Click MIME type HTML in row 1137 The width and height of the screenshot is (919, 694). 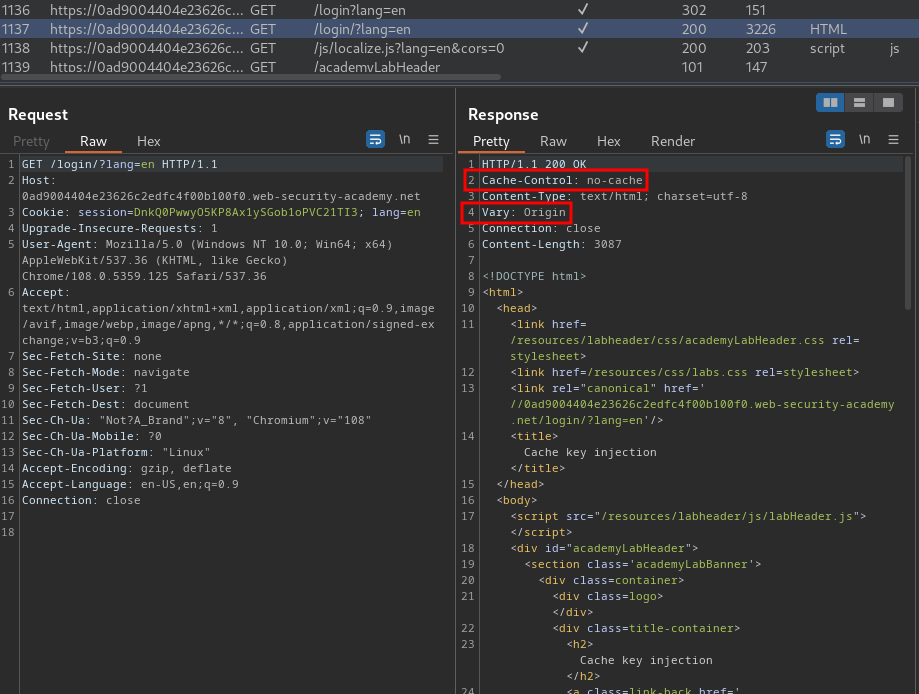pos(828,29)
